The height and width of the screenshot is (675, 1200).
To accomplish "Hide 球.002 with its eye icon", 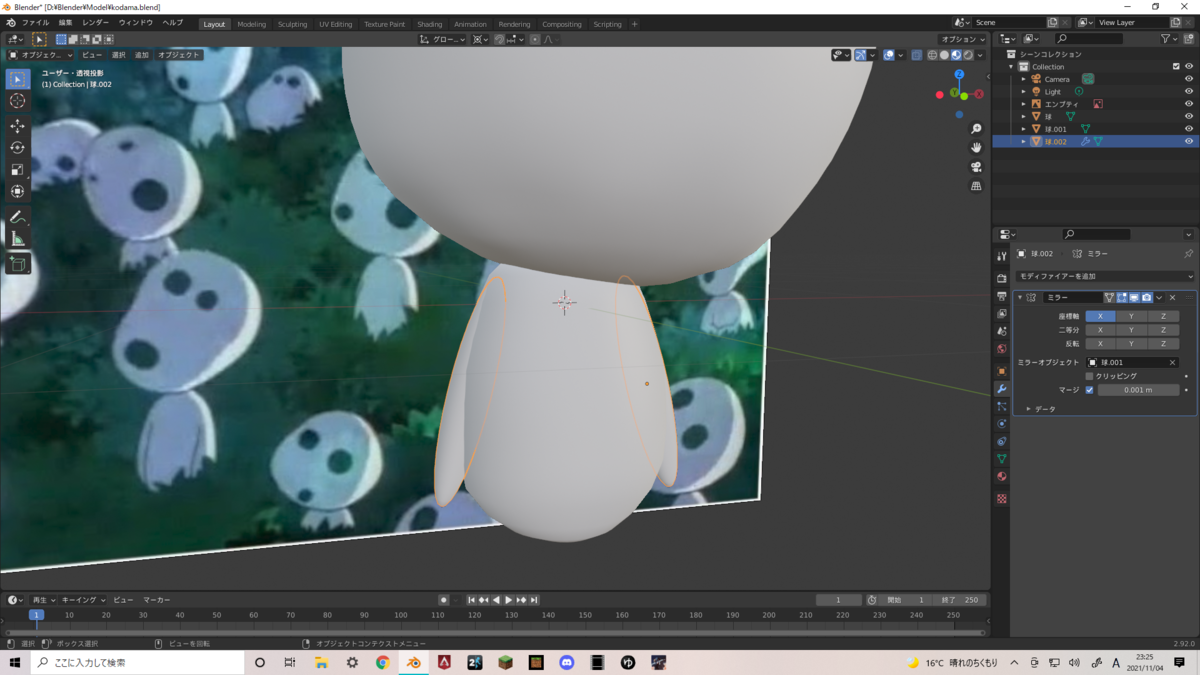I will pyautogui.click(x=1189, y=142).
